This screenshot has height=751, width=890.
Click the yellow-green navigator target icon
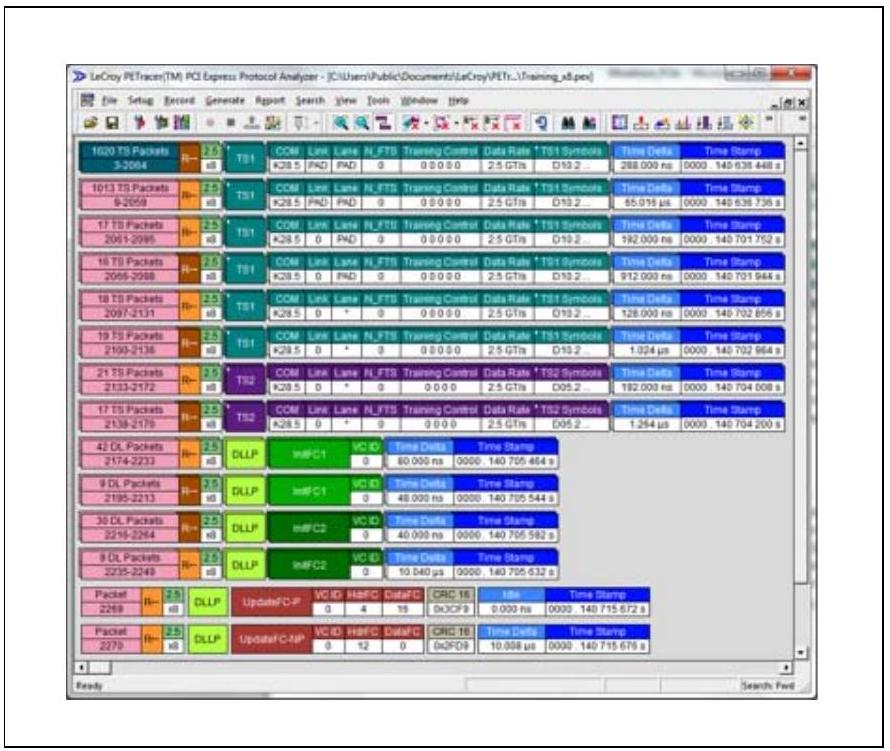pyautogui.click(x=746, y=123)
